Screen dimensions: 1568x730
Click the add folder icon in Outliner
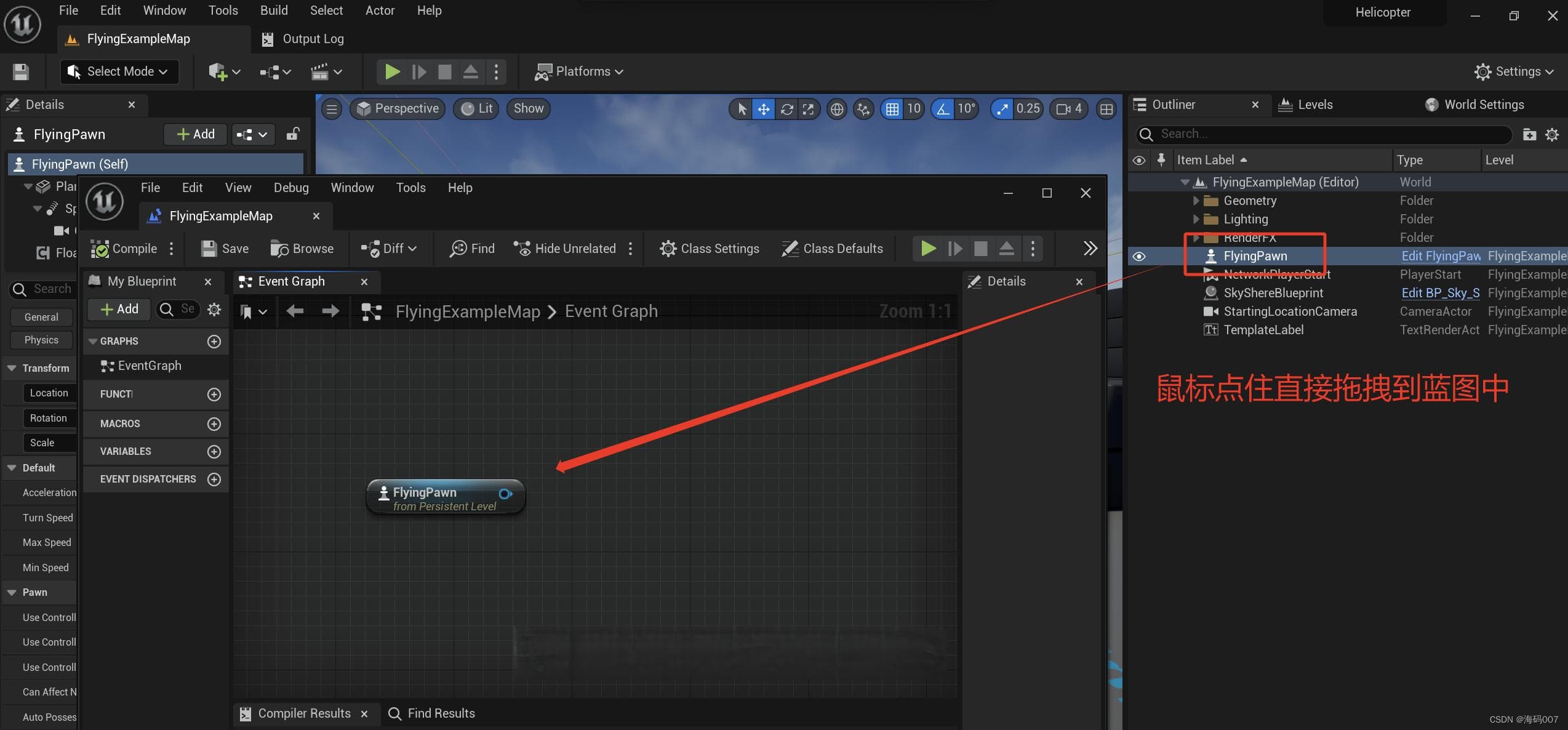(1529, 134)
